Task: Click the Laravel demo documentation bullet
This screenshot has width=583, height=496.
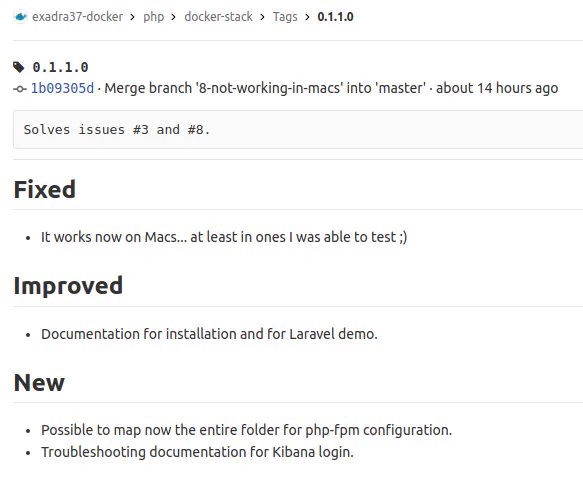Action: click(209, 334)
